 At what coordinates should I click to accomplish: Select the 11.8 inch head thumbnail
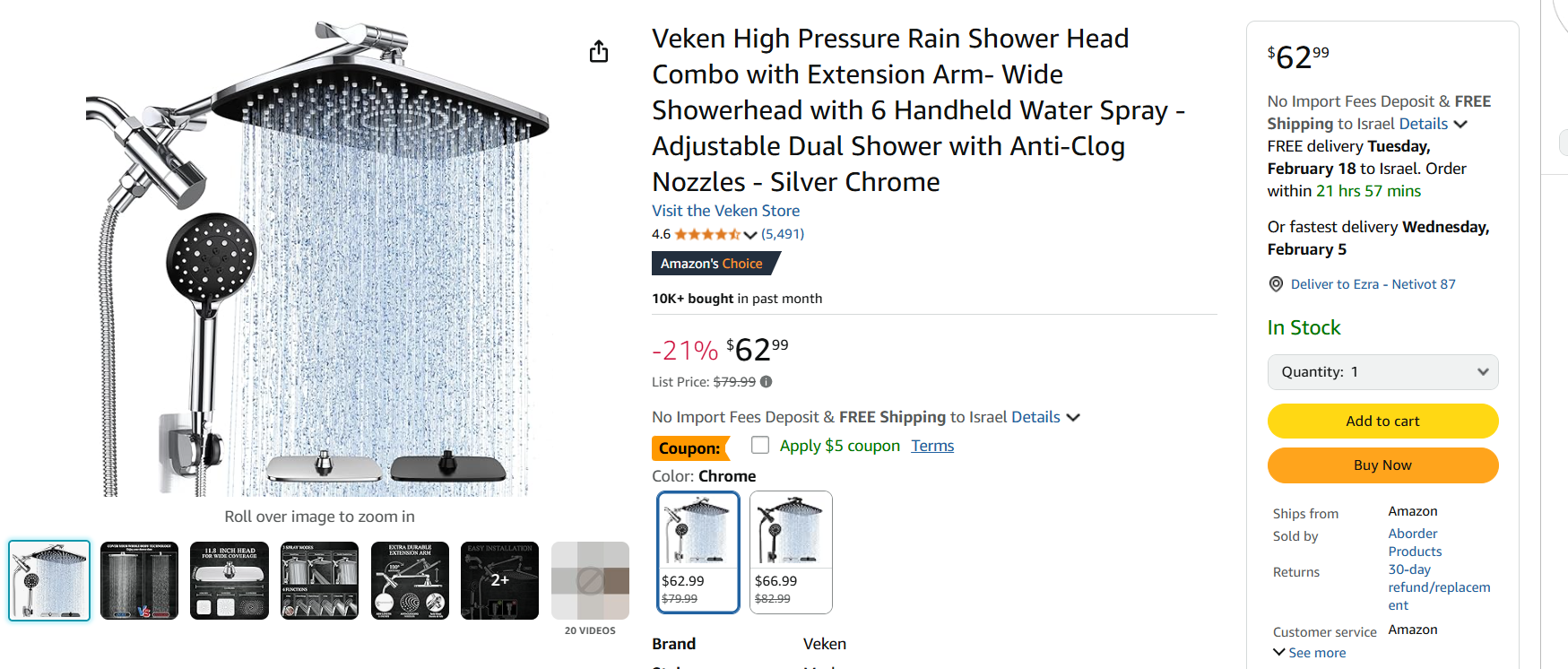(230, 581)
